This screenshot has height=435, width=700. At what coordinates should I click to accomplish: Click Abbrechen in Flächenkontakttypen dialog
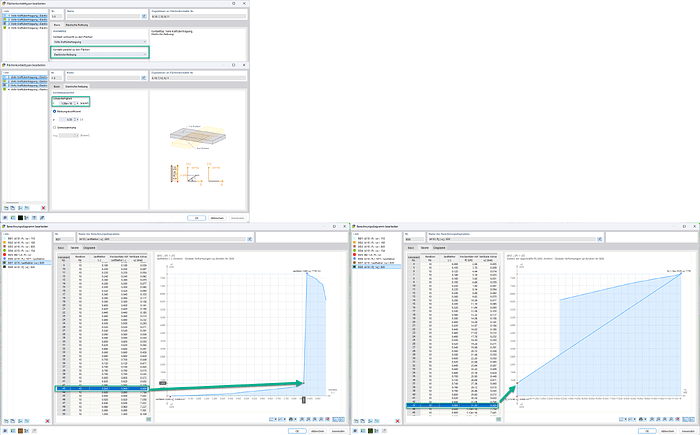pyautogui.click(x=217, y=218)
